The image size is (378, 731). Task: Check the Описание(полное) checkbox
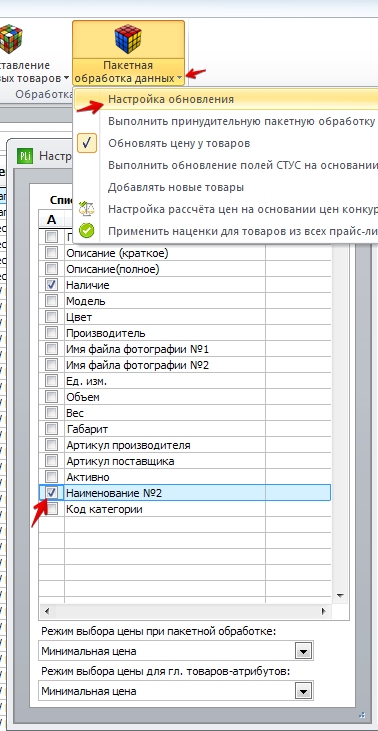pos(52,269)
